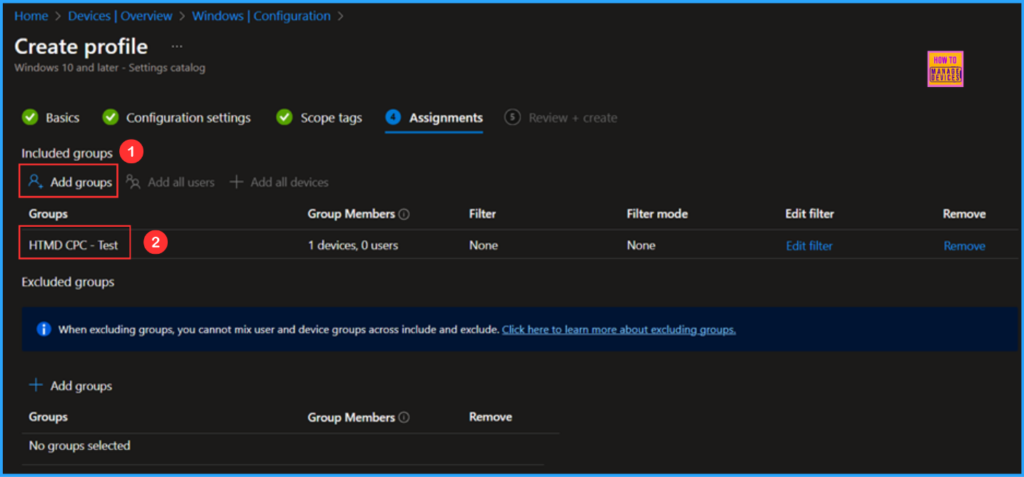Click the info icon beside included Group Members
This screenshot has width=1024, height=477.
pos(404,214)
